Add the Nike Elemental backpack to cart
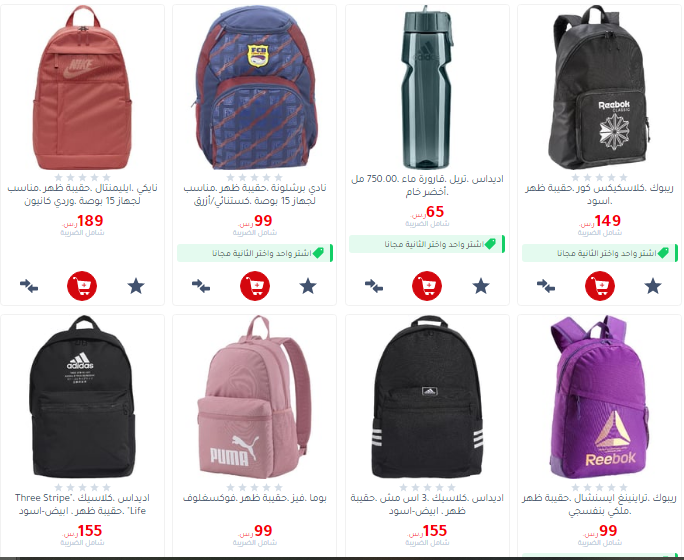The height and width of the screenshot is (560, 684). coord(82,286)
